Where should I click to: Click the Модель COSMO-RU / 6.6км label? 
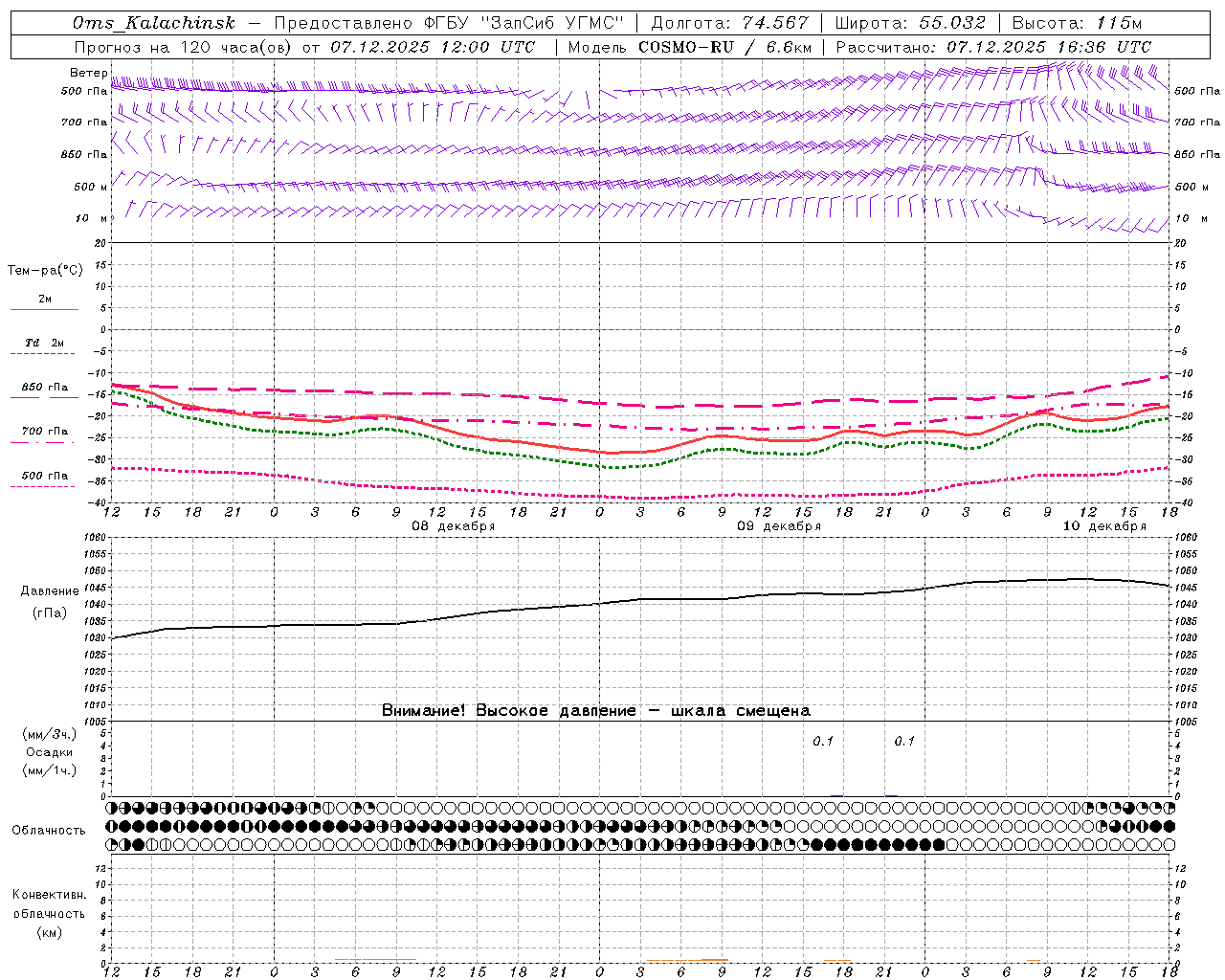pos(690,47)
